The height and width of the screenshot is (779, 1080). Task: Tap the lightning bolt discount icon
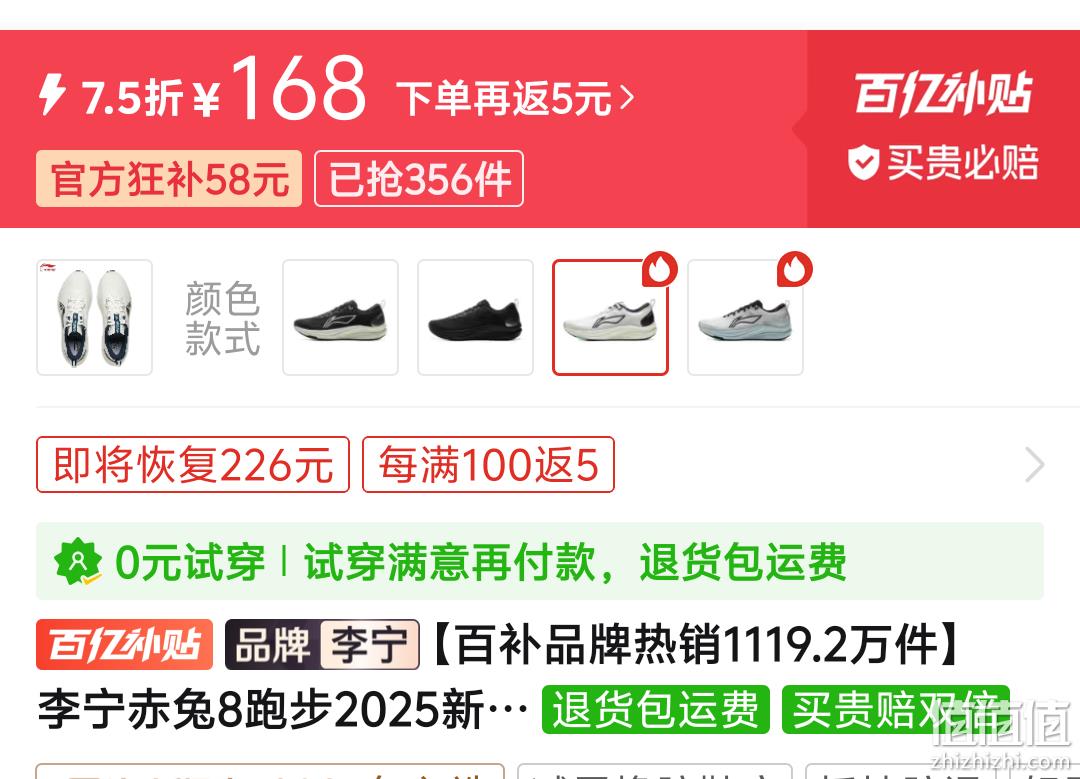pyautogui.click(x=52, y=94)
